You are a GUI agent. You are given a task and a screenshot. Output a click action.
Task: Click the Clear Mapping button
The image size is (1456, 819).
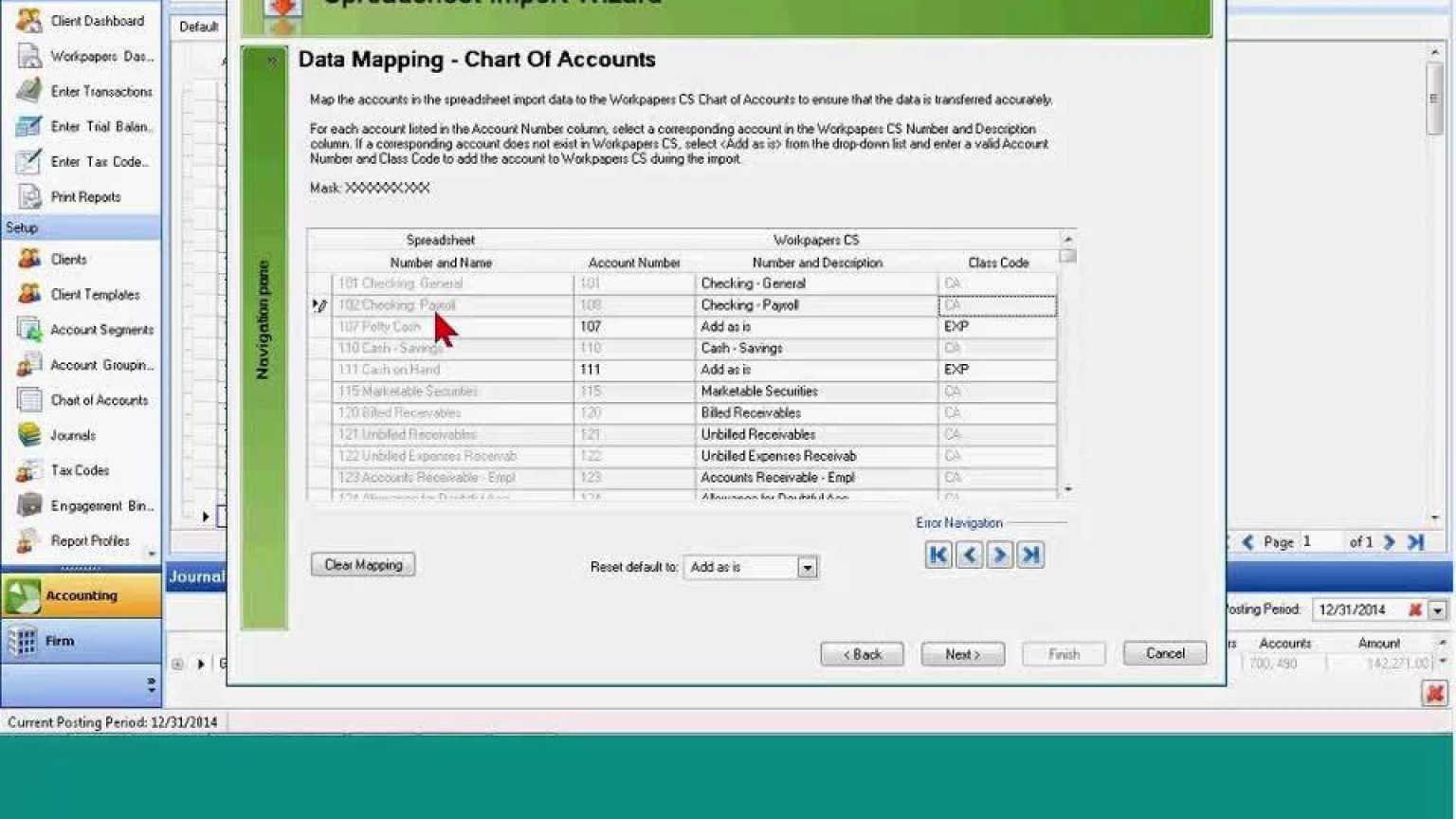pyautogui.click(x=362, y=564)
